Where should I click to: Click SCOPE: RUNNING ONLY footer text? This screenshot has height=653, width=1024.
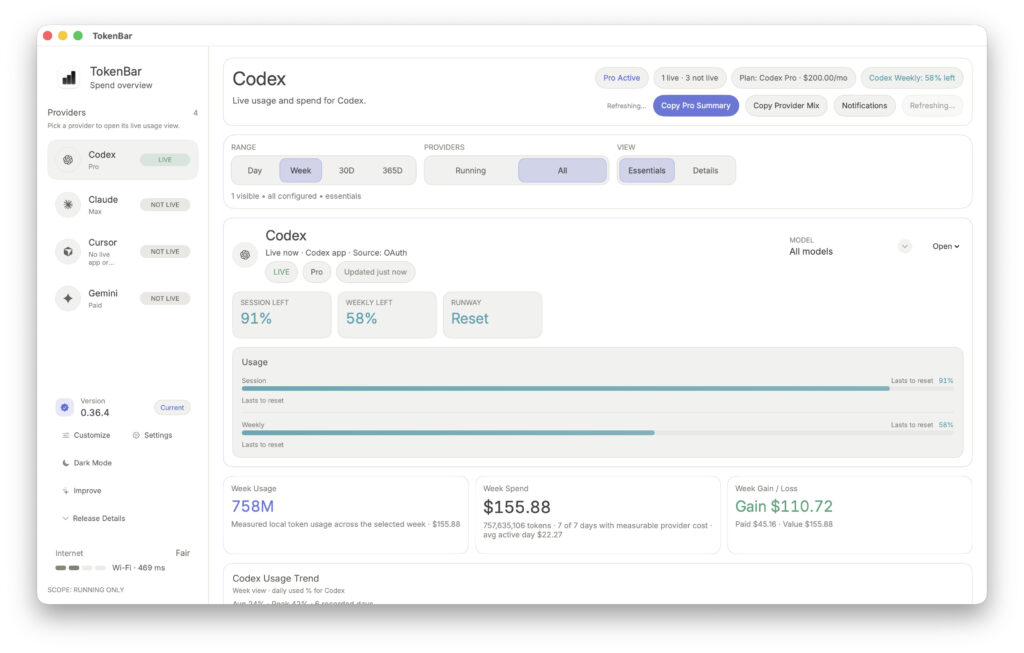[86, 590]
